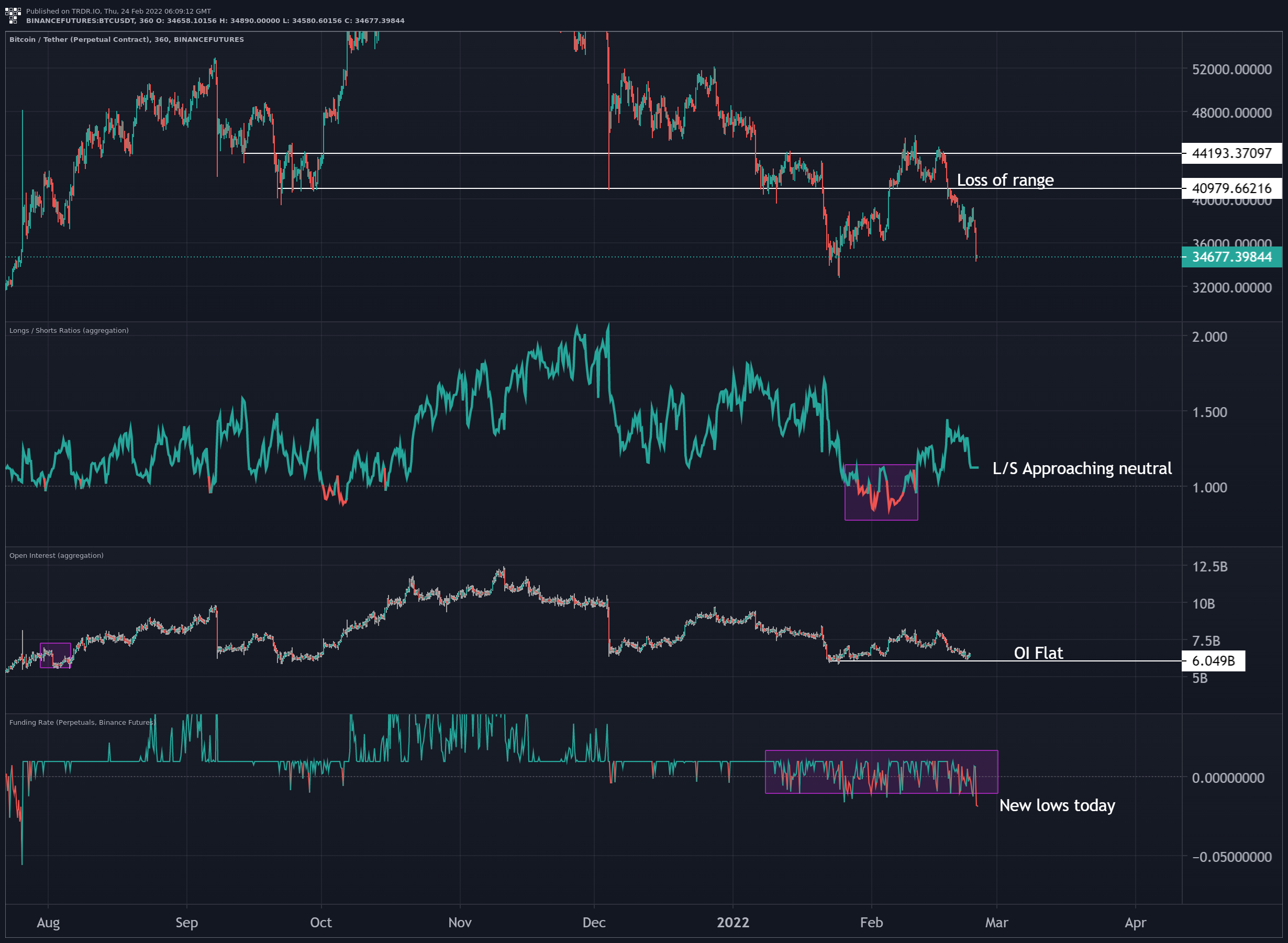
Task: Select the Longs / Shorts Ratios pane title
Action: tap(69, 331)
